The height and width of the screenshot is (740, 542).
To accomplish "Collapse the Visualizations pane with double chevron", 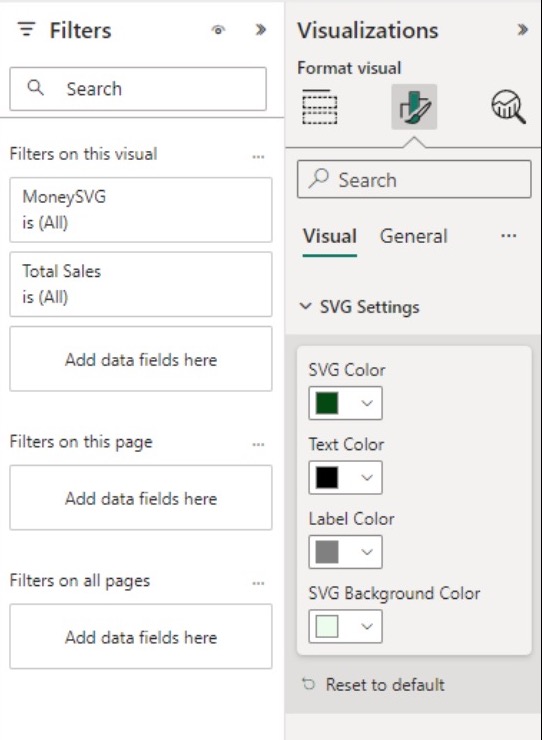I will click(522, 30).
